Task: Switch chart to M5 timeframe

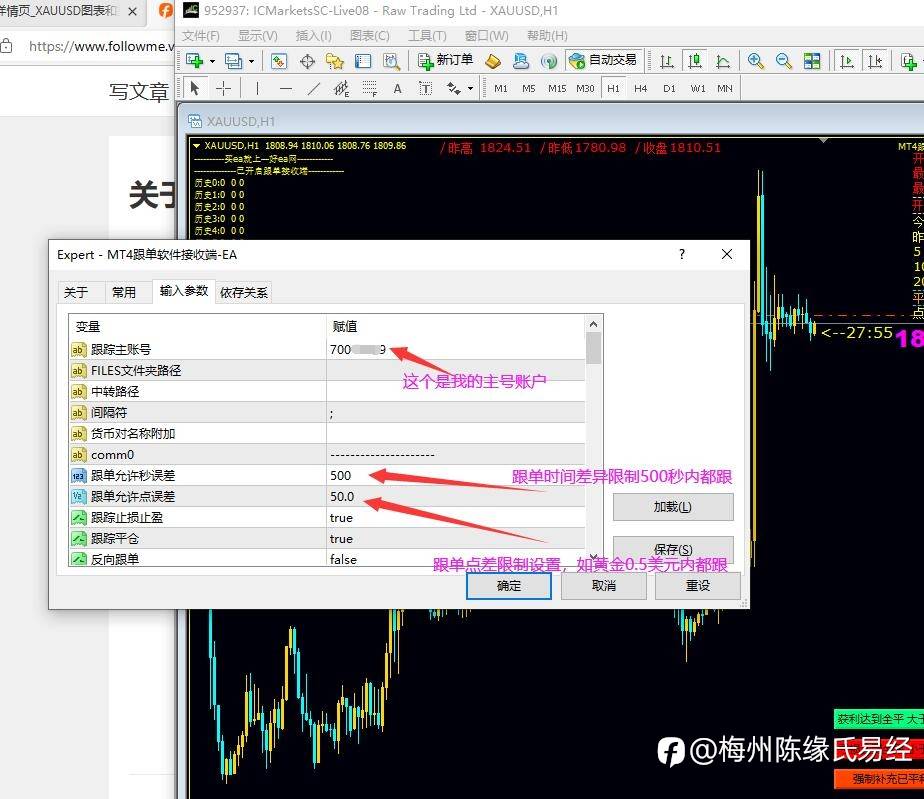Action: [x=529, y=88]
